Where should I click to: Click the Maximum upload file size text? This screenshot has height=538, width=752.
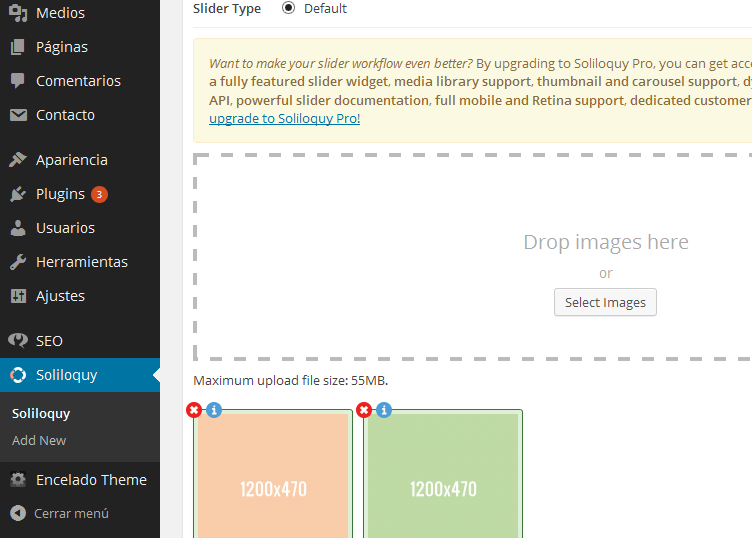tap(291, 381)
